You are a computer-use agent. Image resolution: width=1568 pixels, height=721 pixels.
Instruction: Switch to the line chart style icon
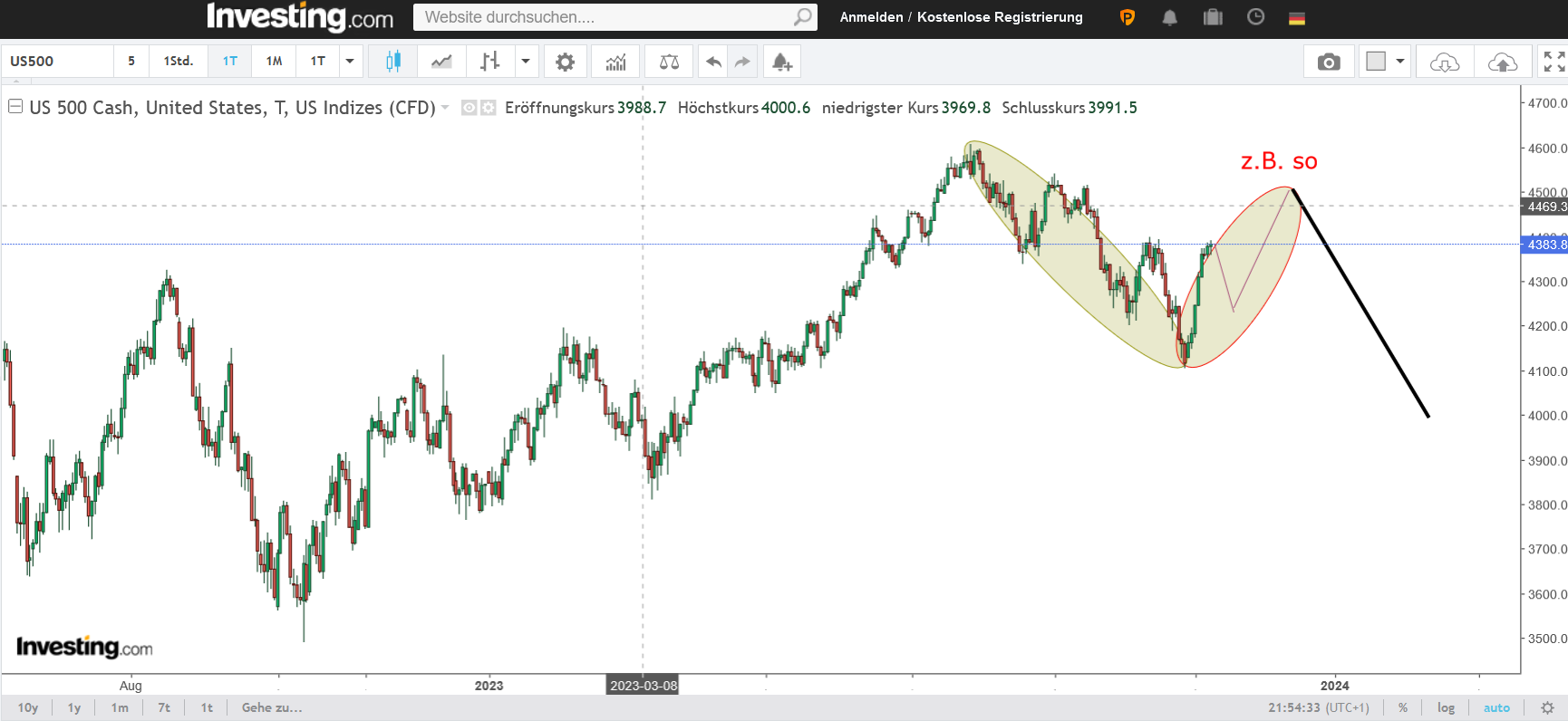pos(441,62)
